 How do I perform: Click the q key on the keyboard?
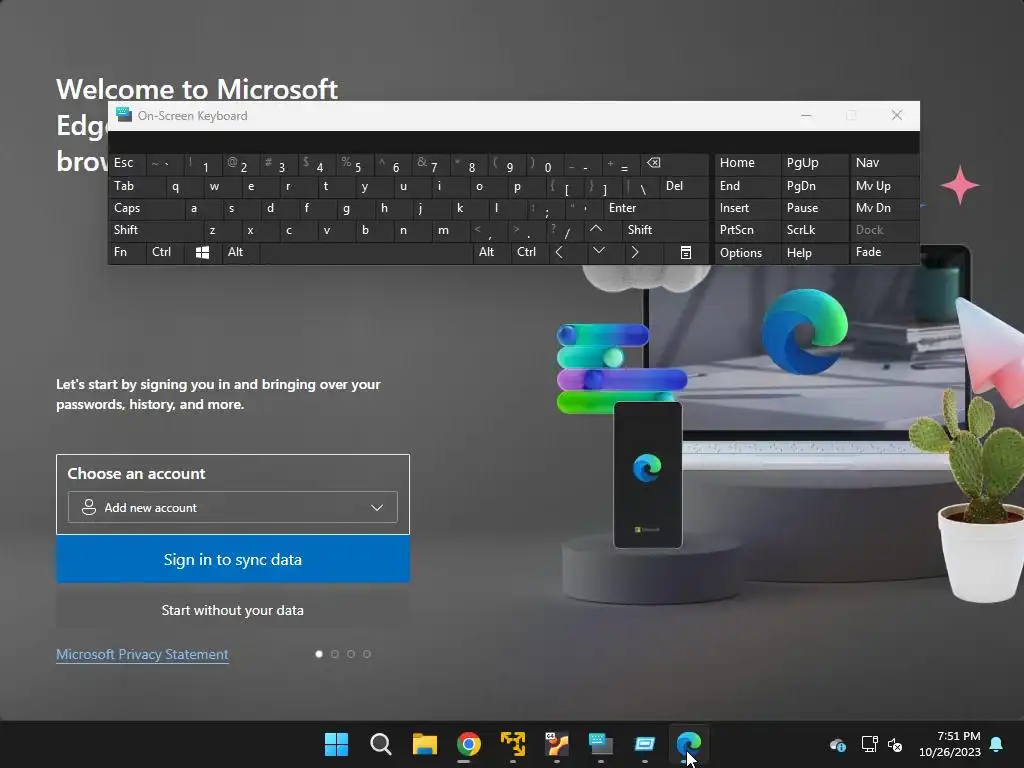point(184,186)
